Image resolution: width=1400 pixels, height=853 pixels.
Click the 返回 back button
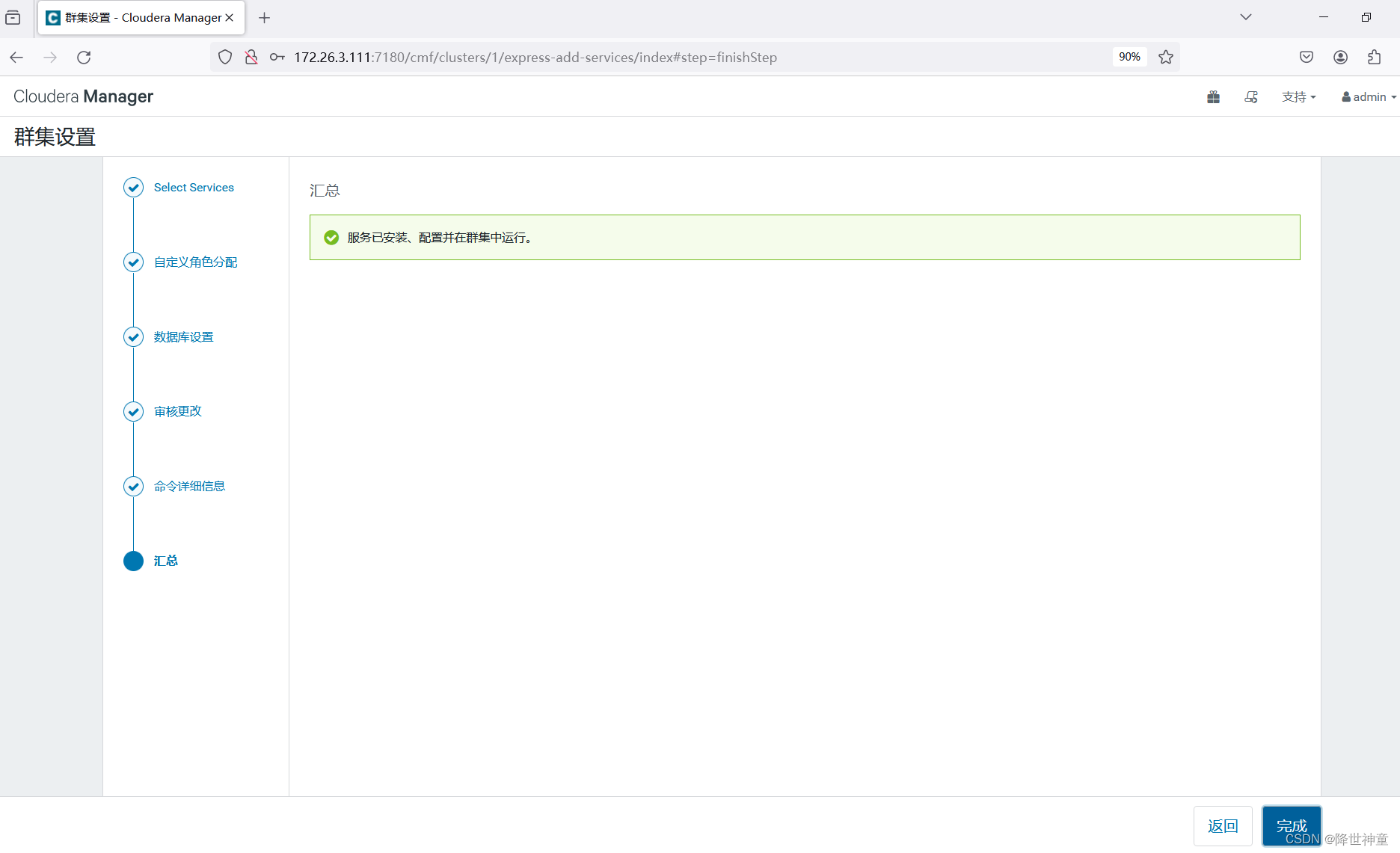1223,826
